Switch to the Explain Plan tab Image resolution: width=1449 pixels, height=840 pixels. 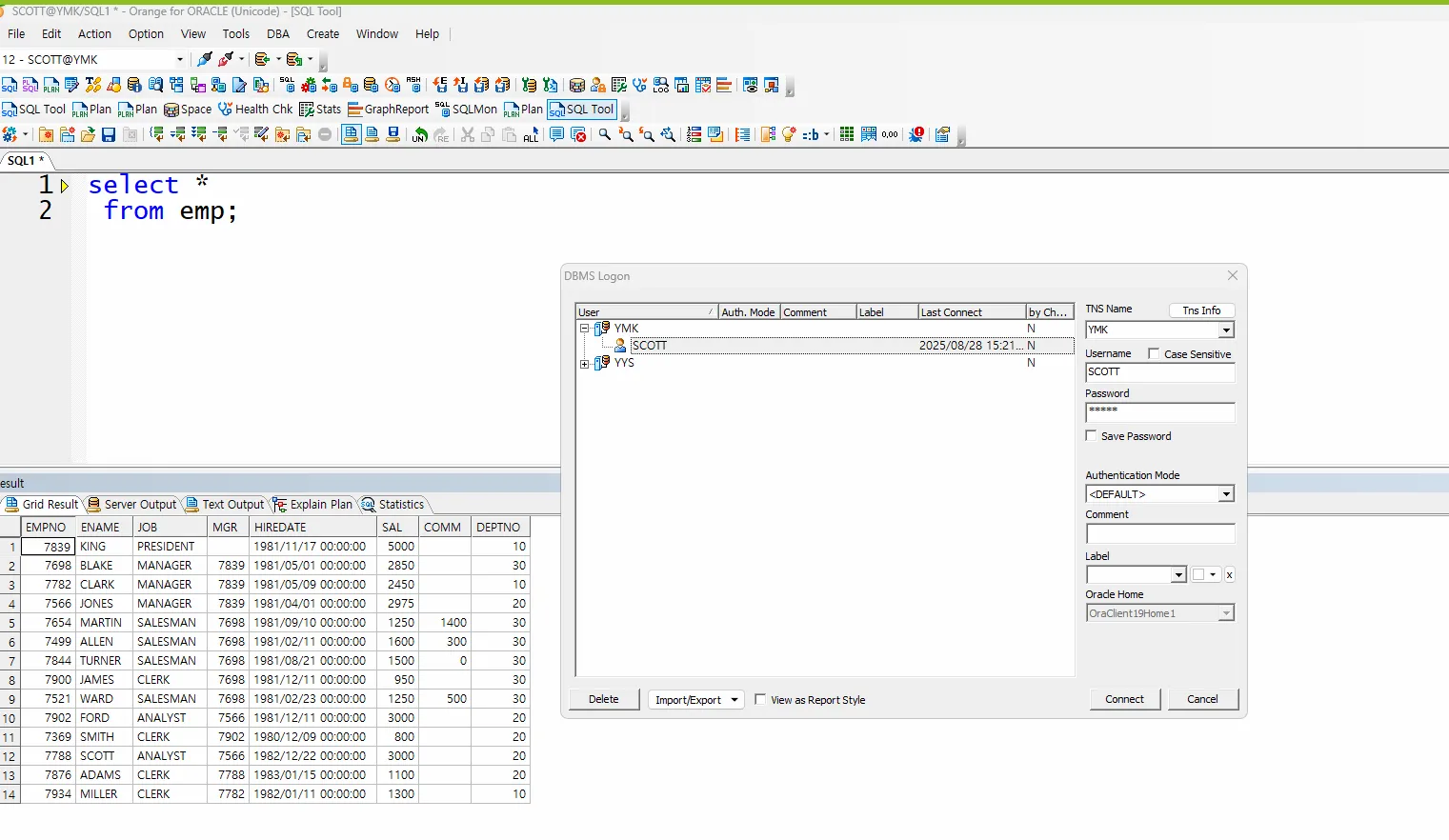312,505
